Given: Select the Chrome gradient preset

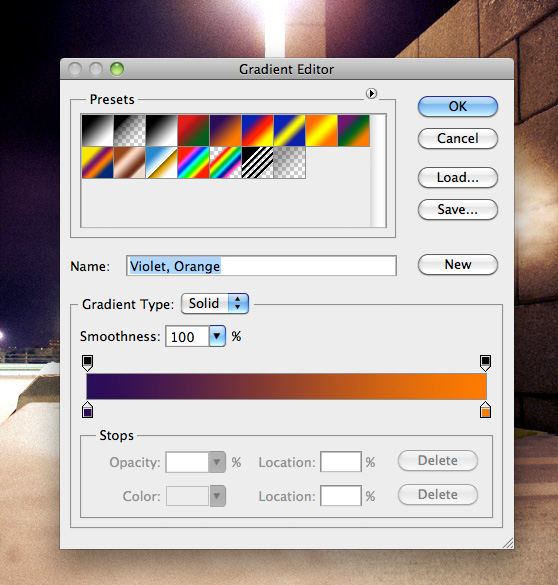Looking at the screenshot, I should pyautogui.click(x=162, y=162).
